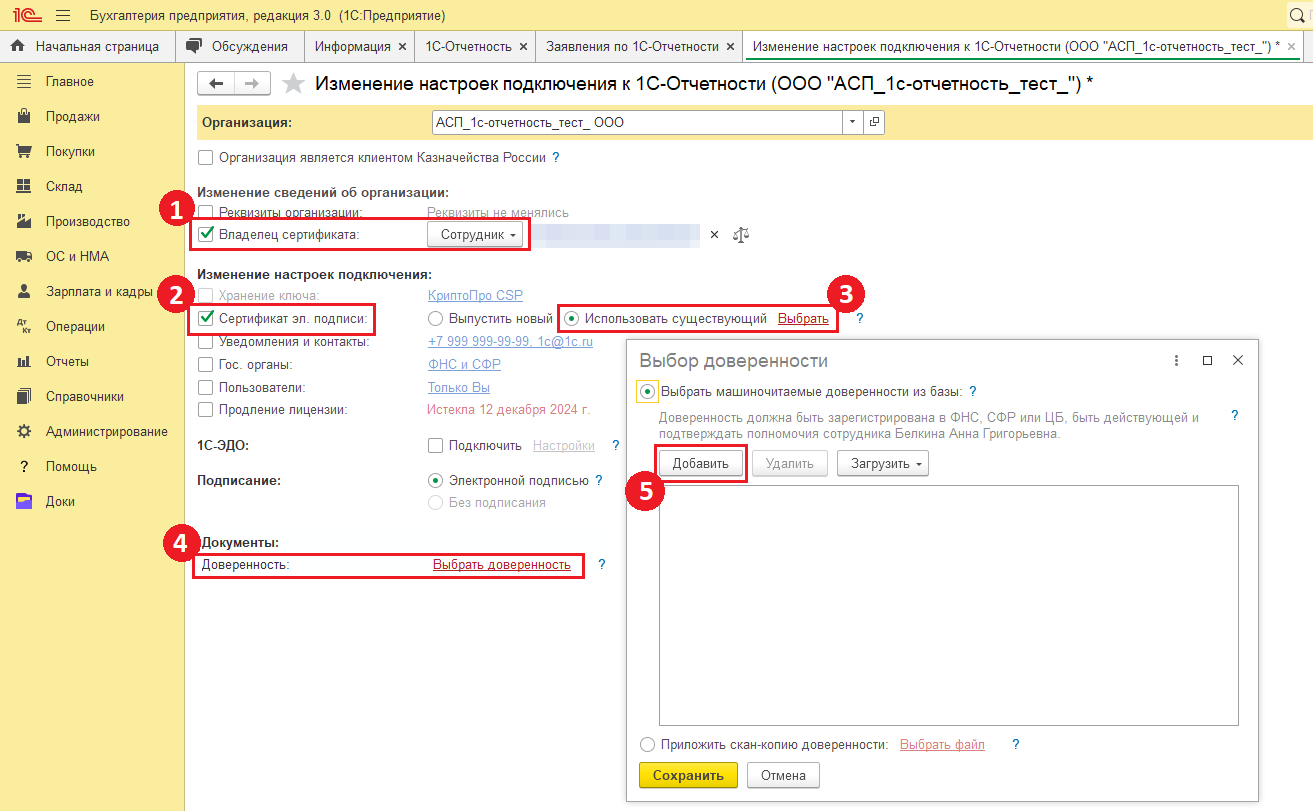Viewport: 1313px width, 811px height.
Task: Open the Продажи section icon
Action: [x=25, y=116]
